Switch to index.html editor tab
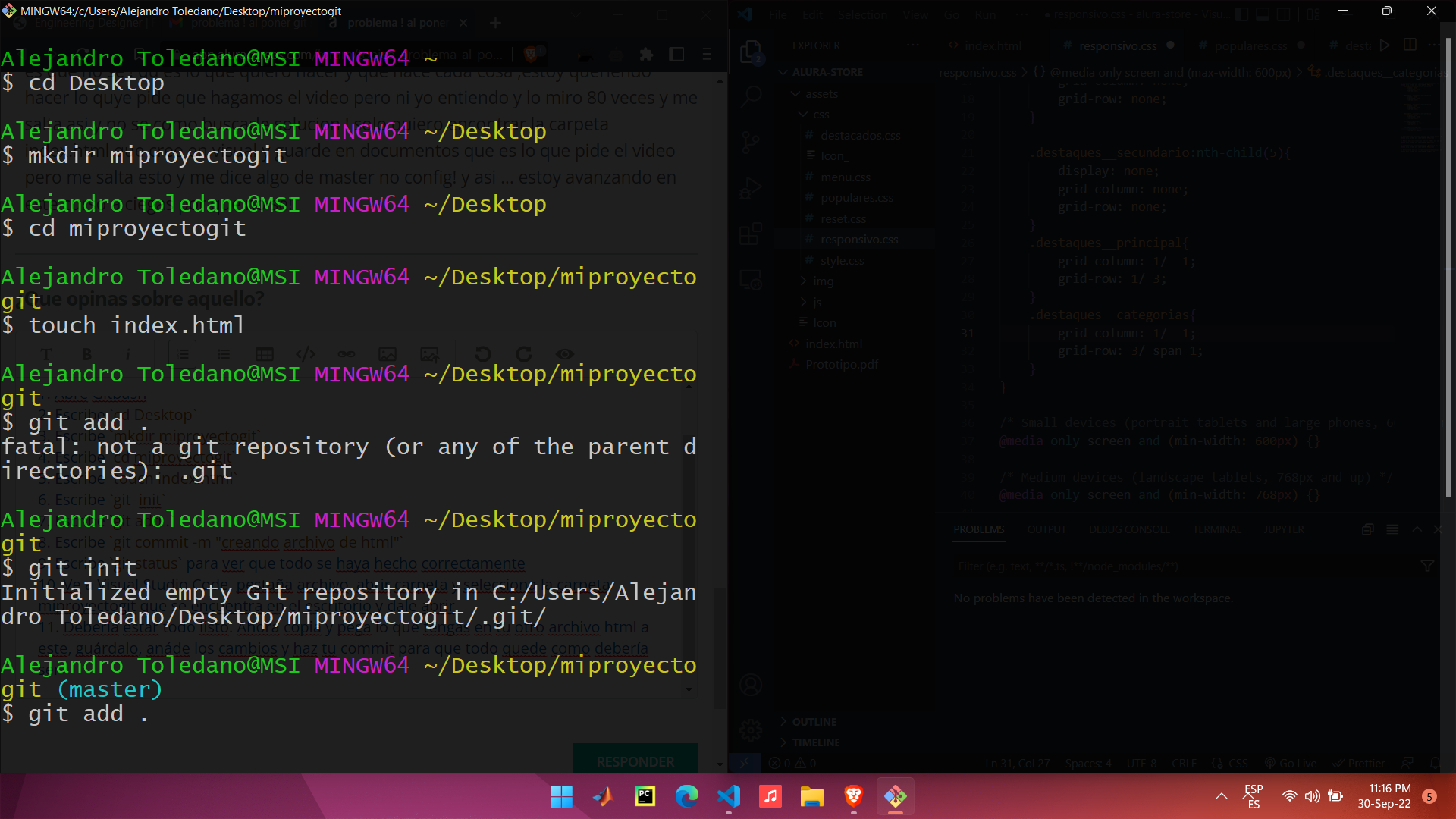The image size is (1456, 819). coord(992,45)
